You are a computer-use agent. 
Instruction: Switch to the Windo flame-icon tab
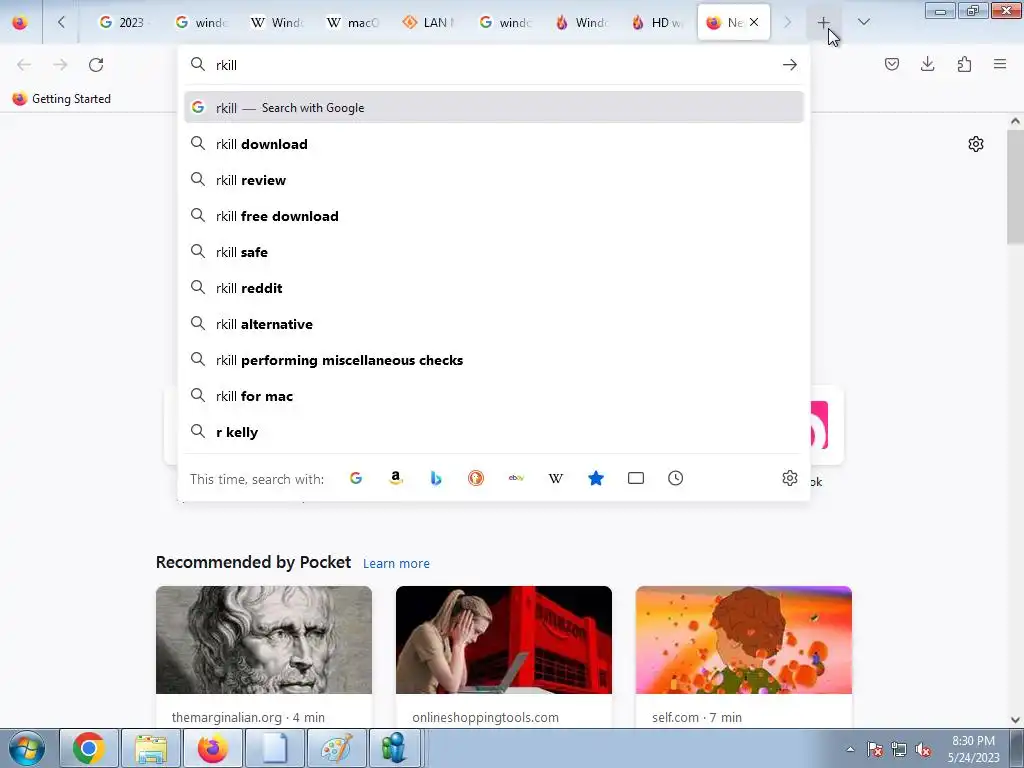(581, 23)
